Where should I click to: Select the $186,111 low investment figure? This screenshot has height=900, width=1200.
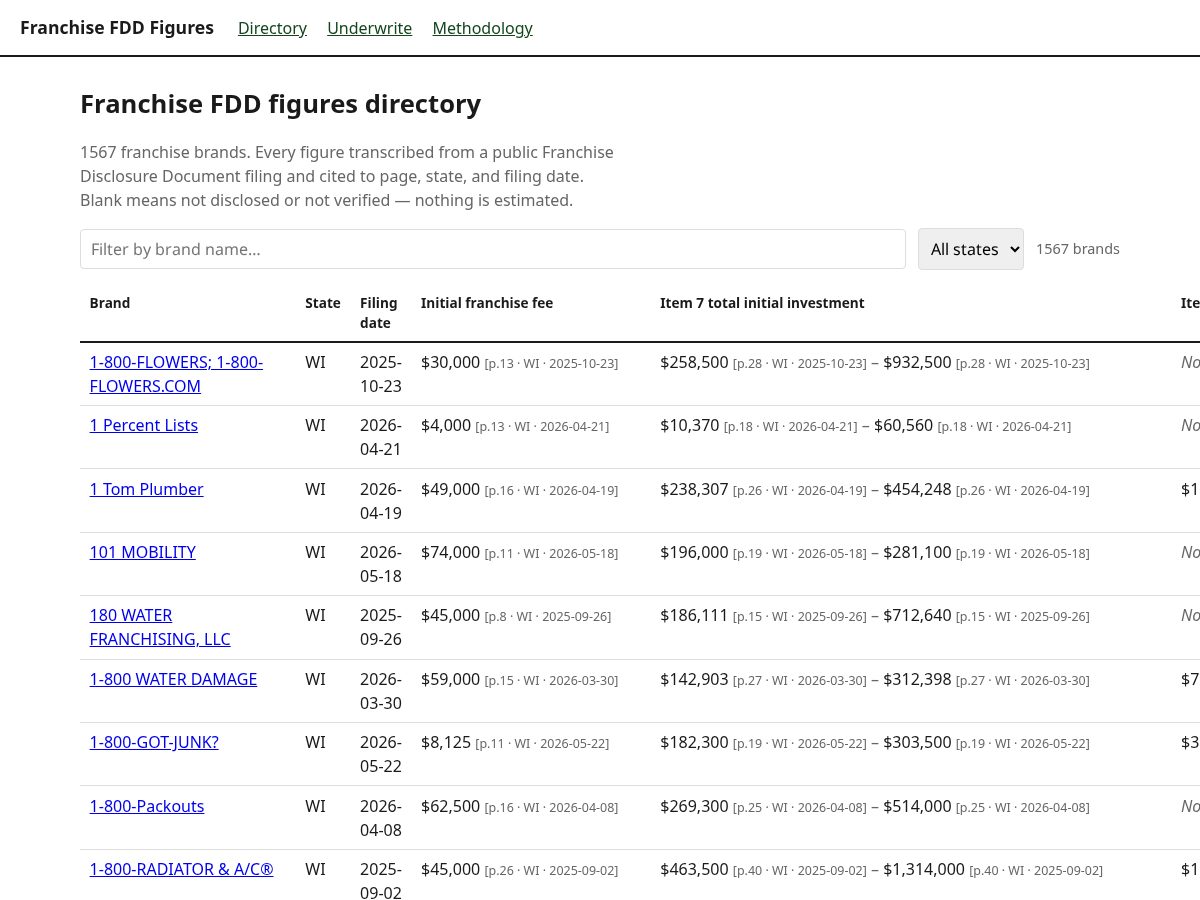click(x=694, y=615)
